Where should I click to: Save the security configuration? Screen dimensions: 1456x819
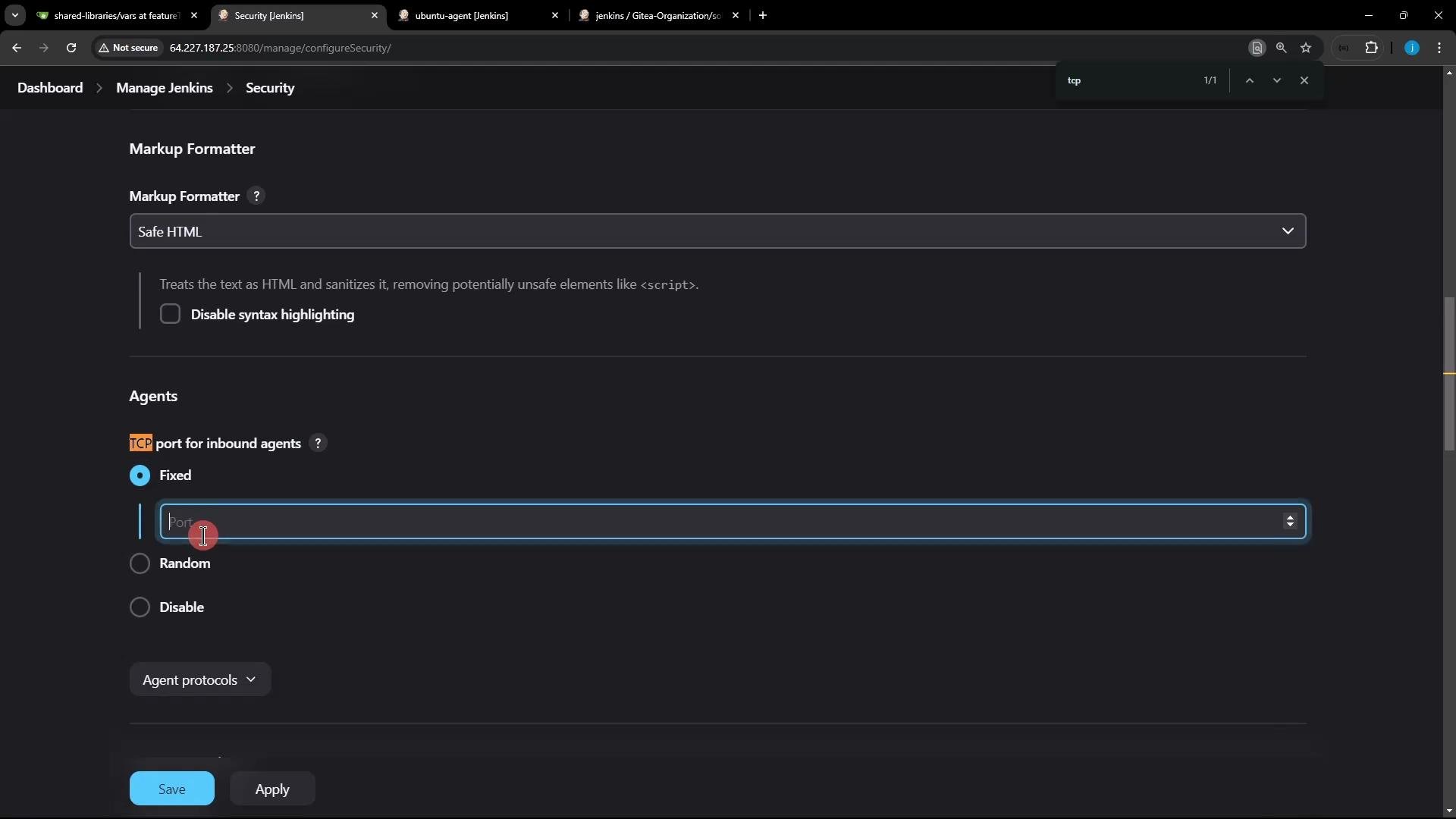point(172,789)
